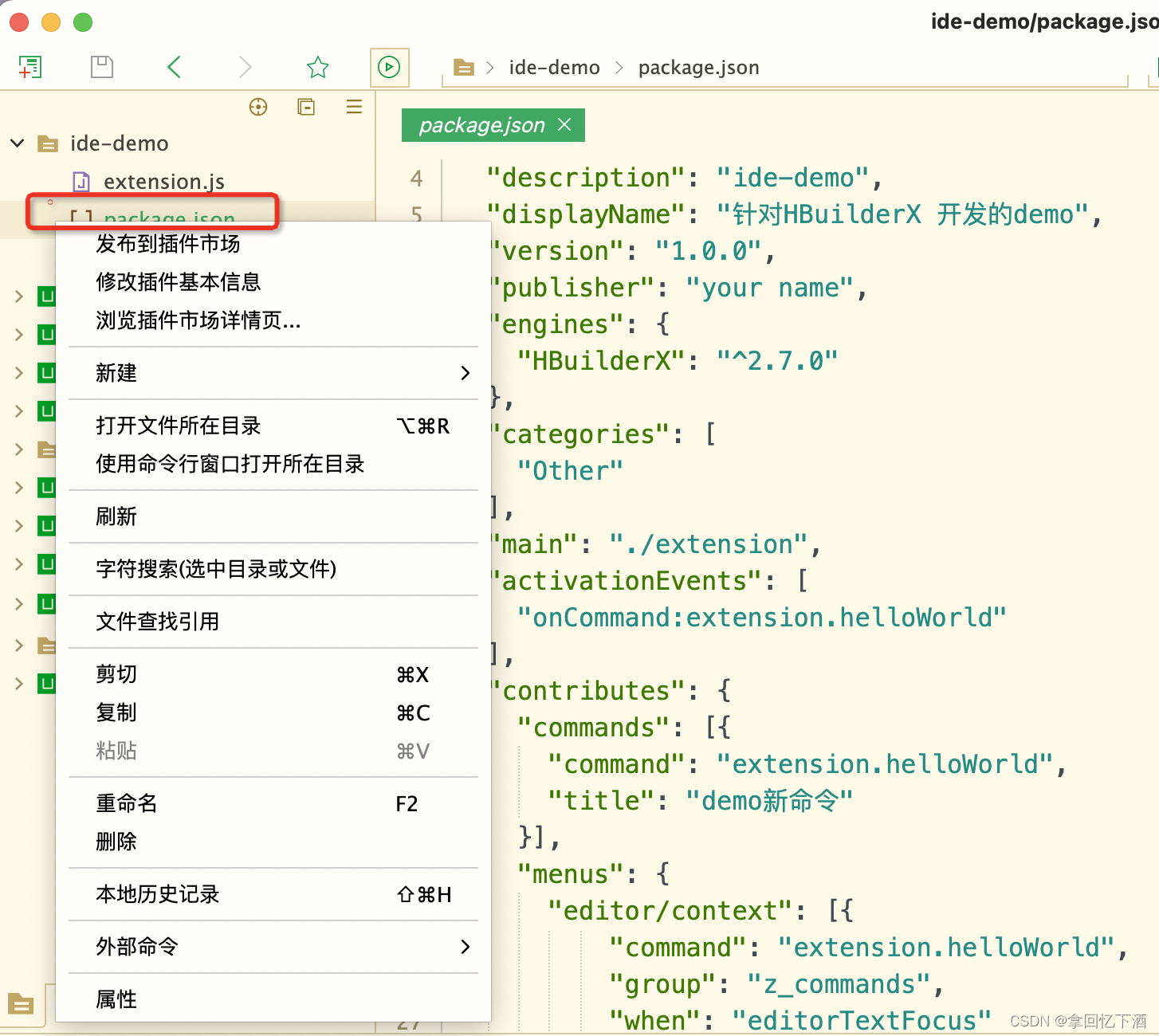Click the bottom-left folder panel icon
Viewport: 1159px width, 1036px height.
21,1004
